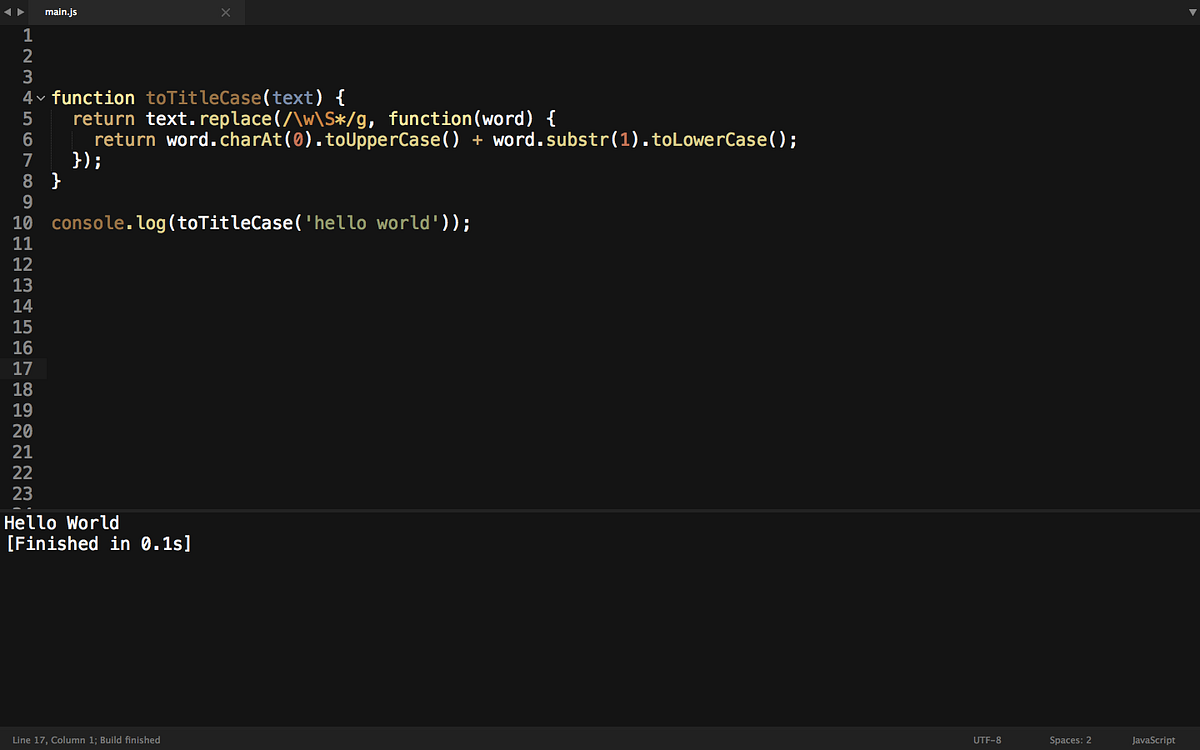Click the Finished in 0.1s output line

pyautogui.click(x=98, y=543)
